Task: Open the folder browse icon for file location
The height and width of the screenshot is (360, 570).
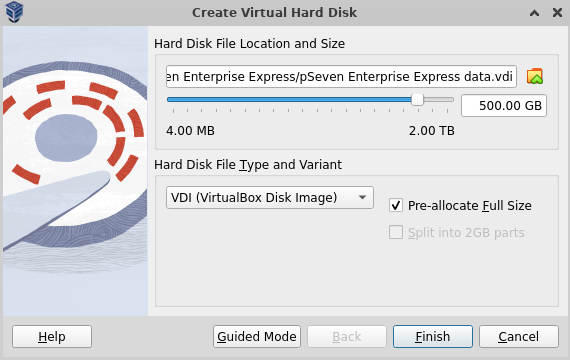Action: (535, 76)
